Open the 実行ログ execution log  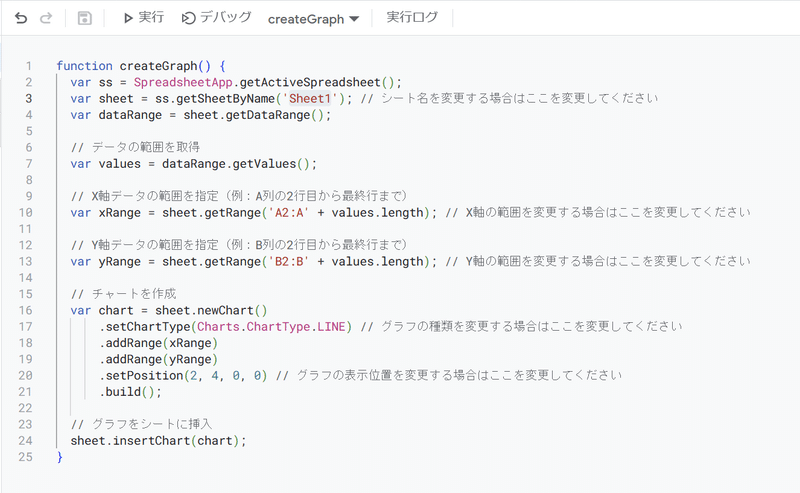tap(412, 17)
